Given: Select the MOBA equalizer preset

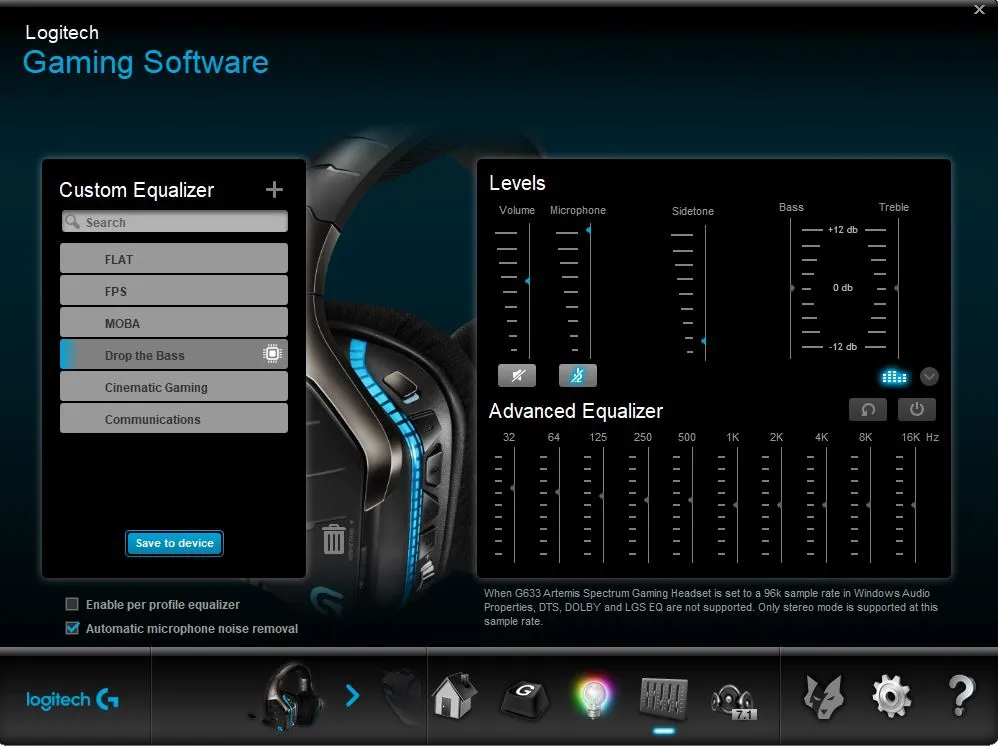Looking at the screenshot, I should point(174,322).
